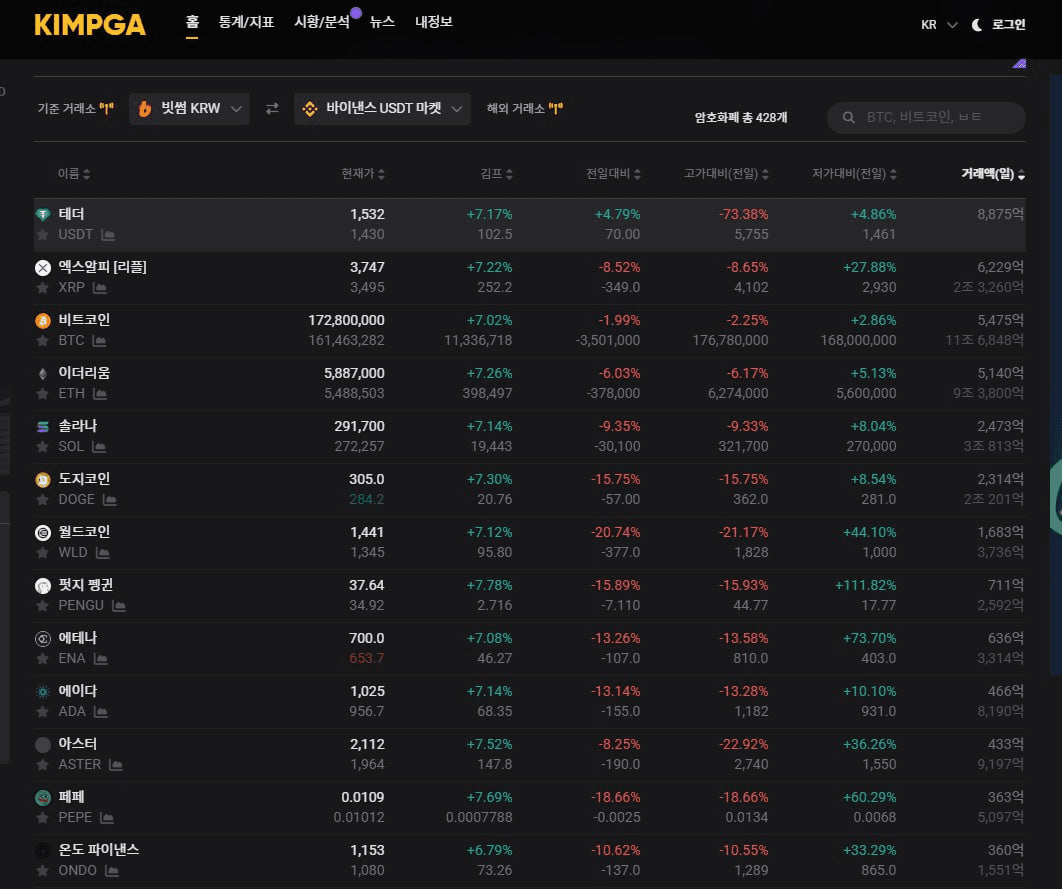Click the magnifier icon in search box
The image size is (1062, 889).
[849, 118]
